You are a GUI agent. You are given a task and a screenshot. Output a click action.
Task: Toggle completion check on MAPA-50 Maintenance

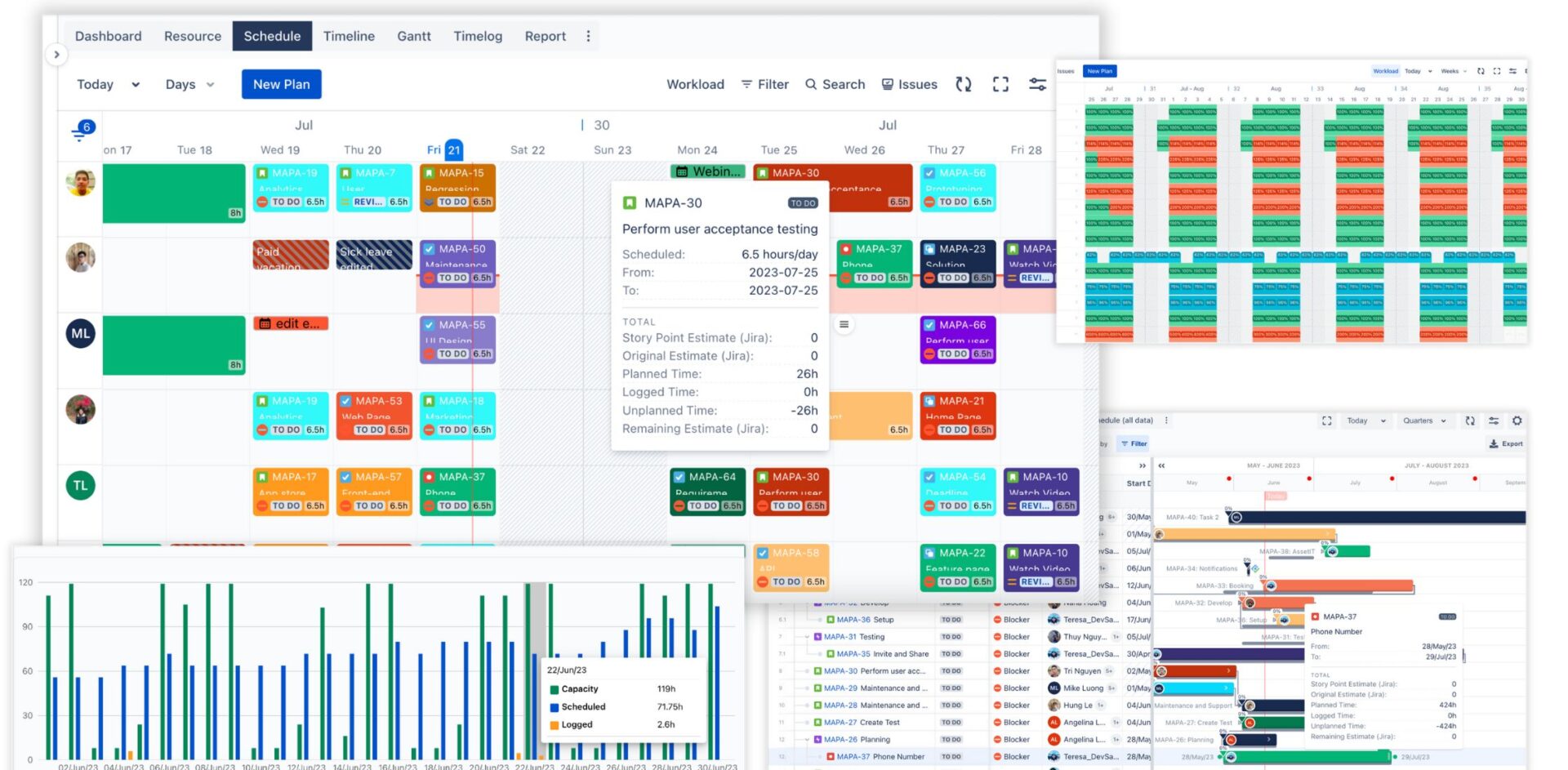coord(428,248)
